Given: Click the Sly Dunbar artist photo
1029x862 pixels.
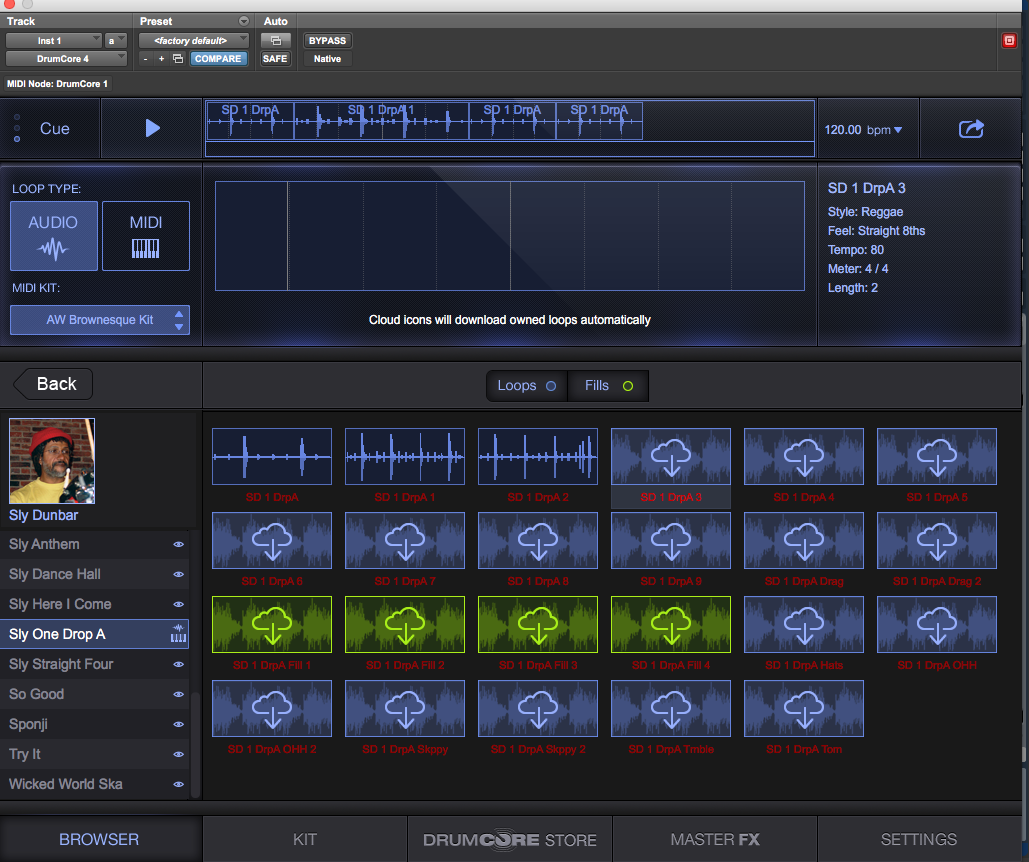Looking at the screenshot, I should pyautogui.click(x=52, y=461).
